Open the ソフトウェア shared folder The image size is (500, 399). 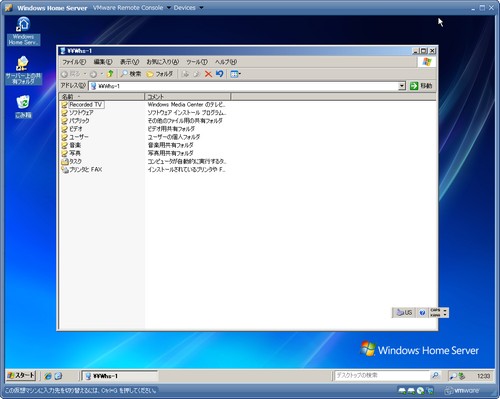coord(77,113)
